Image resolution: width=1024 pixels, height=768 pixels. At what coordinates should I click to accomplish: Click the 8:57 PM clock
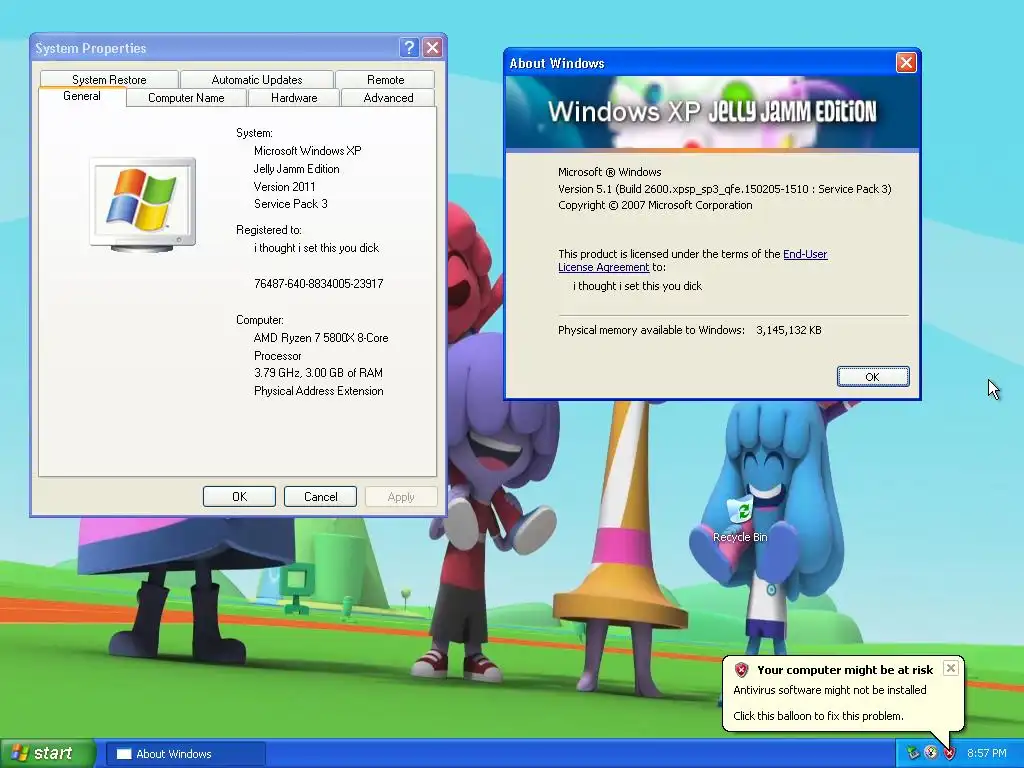(986, 753)
